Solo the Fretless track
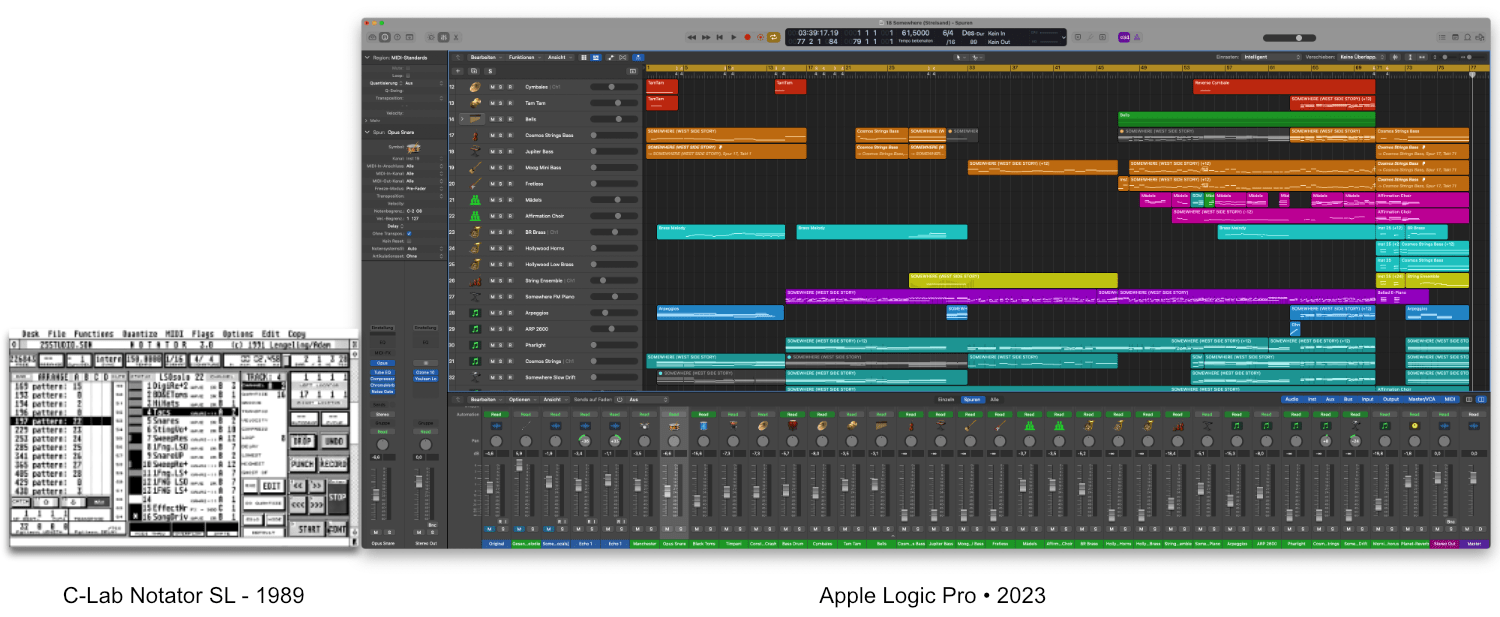This screenshot has height=617, width=1500. pyautogui.click(x=501, y=184)
